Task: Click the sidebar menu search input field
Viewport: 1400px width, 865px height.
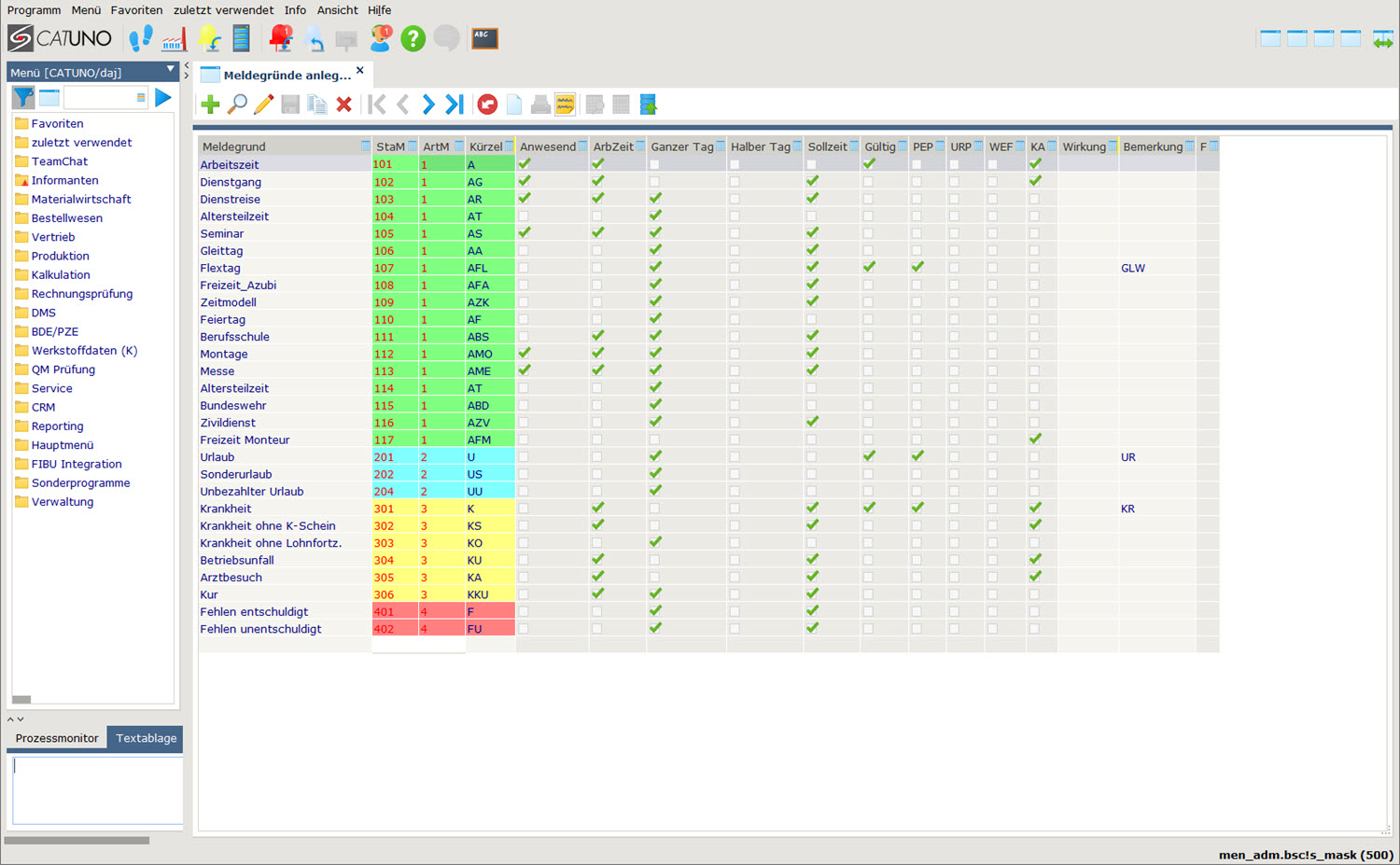Action: [99, 97]
